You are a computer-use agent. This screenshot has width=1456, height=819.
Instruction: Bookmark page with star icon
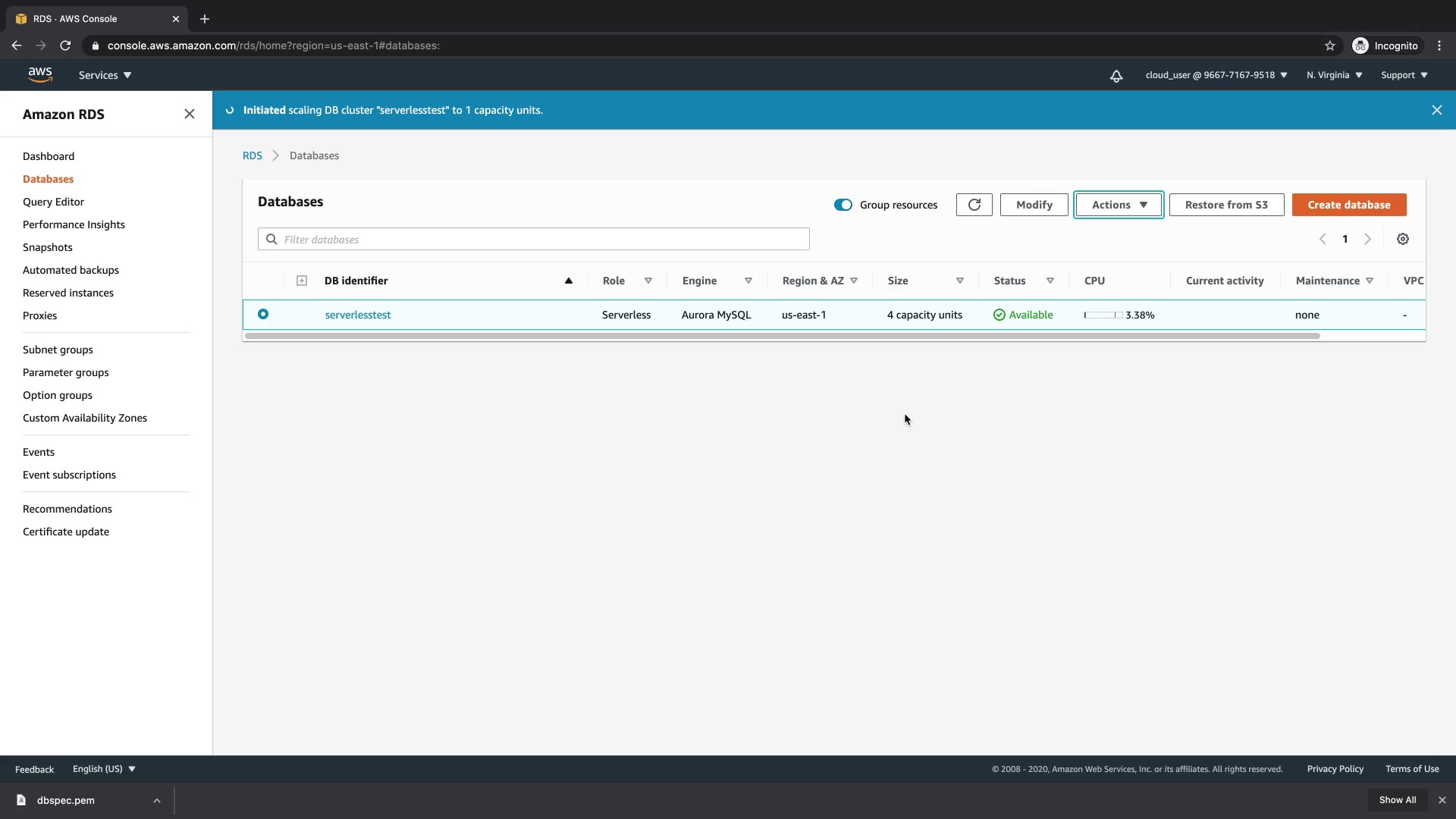coord(1329,45)
